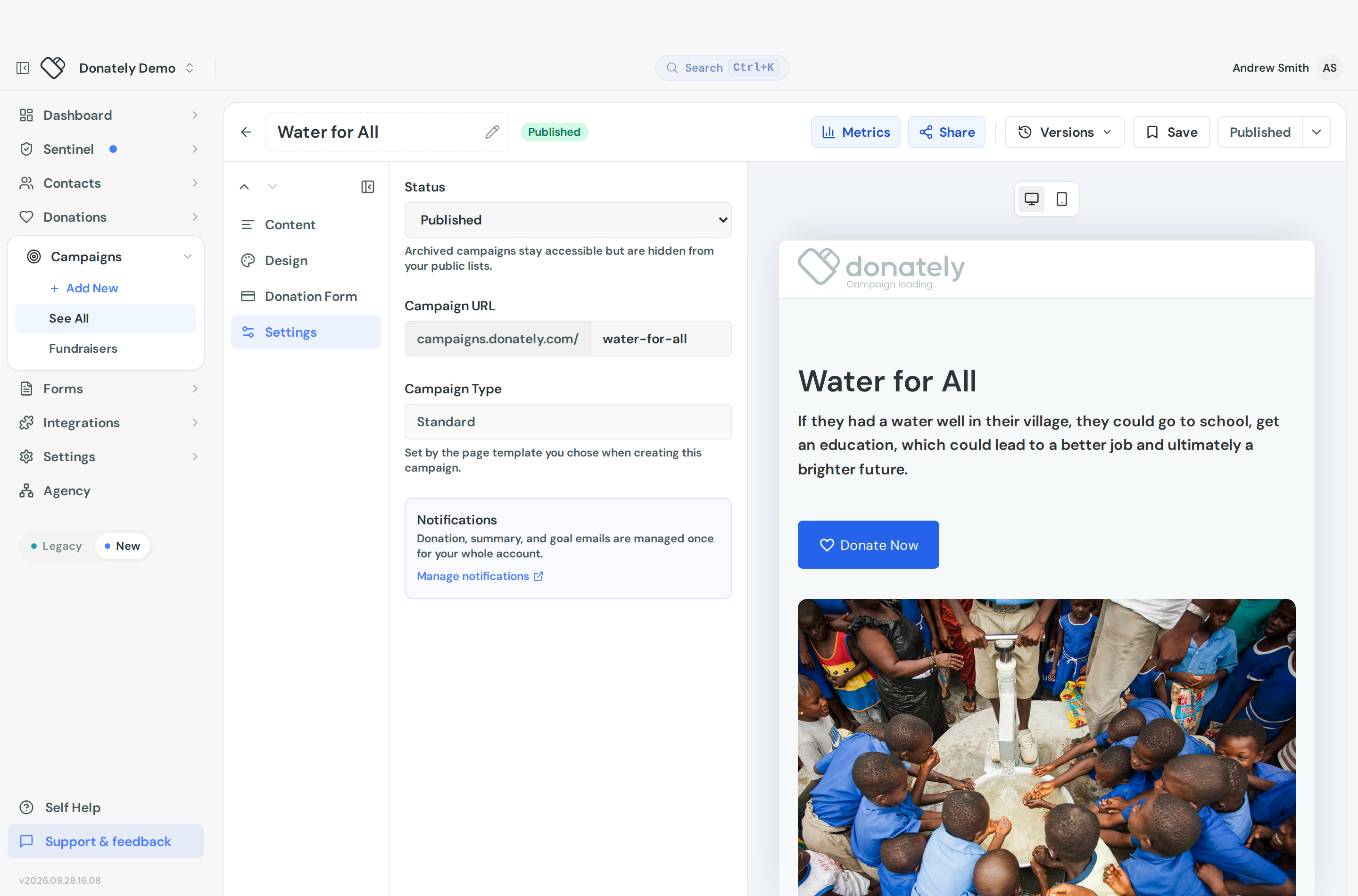
Task: Expand the Sentinel chevron
Action: coord(195,149)
